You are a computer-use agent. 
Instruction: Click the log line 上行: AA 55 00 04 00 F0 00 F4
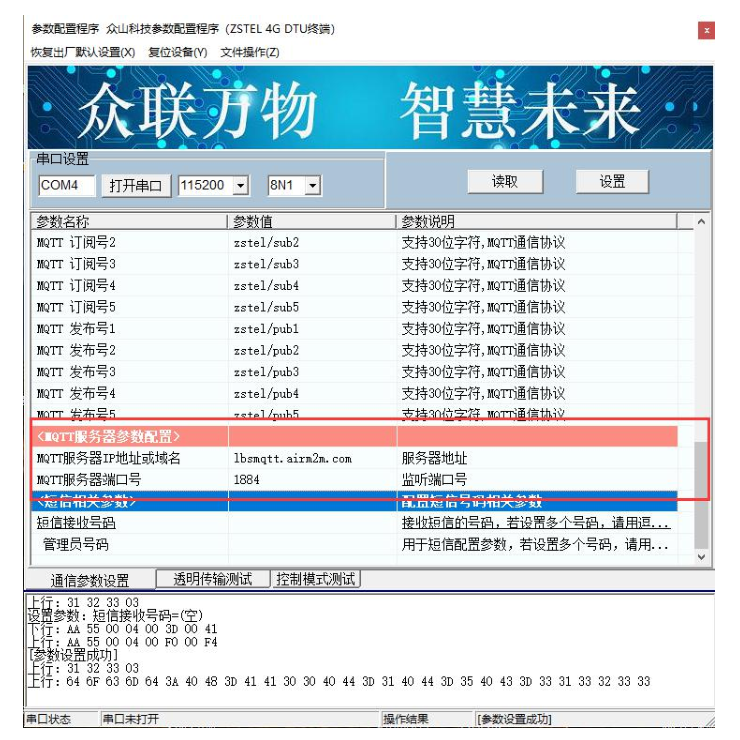[x=122, y=642]
